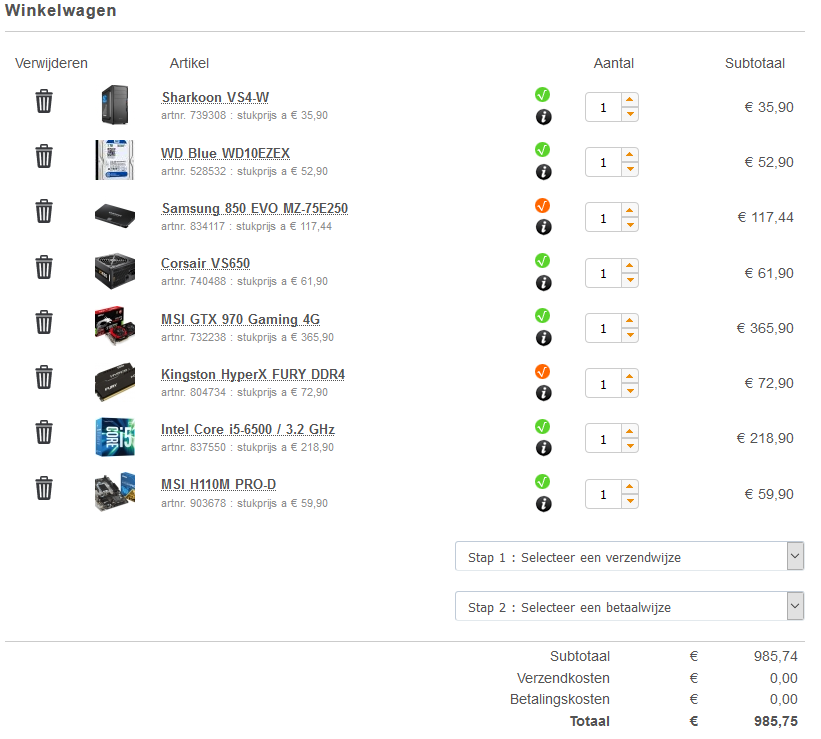The image size is (821, 739).
Task: Click green availability icon for Intel Core i5-6500
Action: coord(543,426)
